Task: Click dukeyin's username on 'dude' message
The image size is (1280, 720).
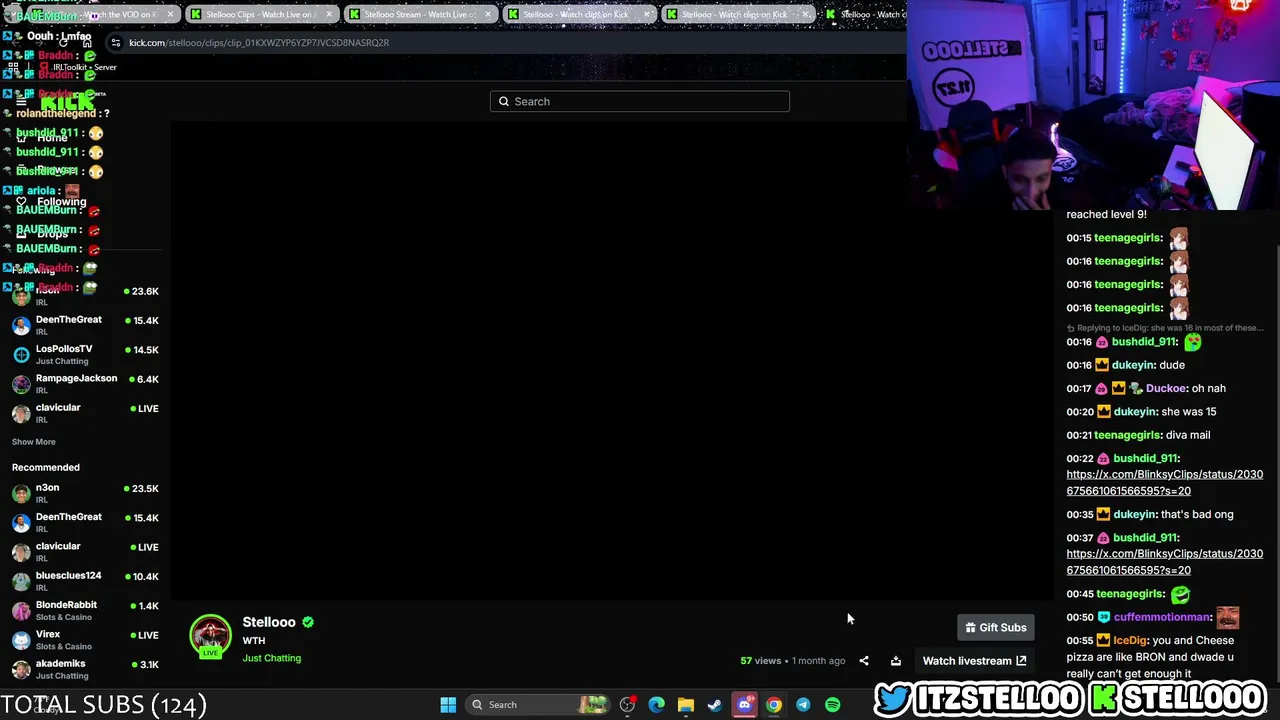Action: click(1133, 365)
